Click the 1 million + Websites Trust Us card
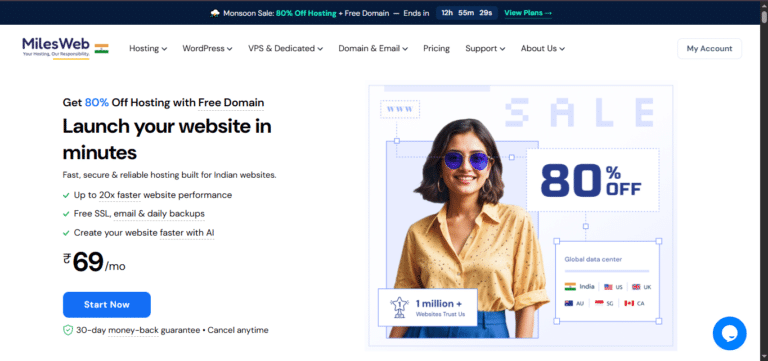The height and width of the screenshot is (361, 768). (428, 308)
